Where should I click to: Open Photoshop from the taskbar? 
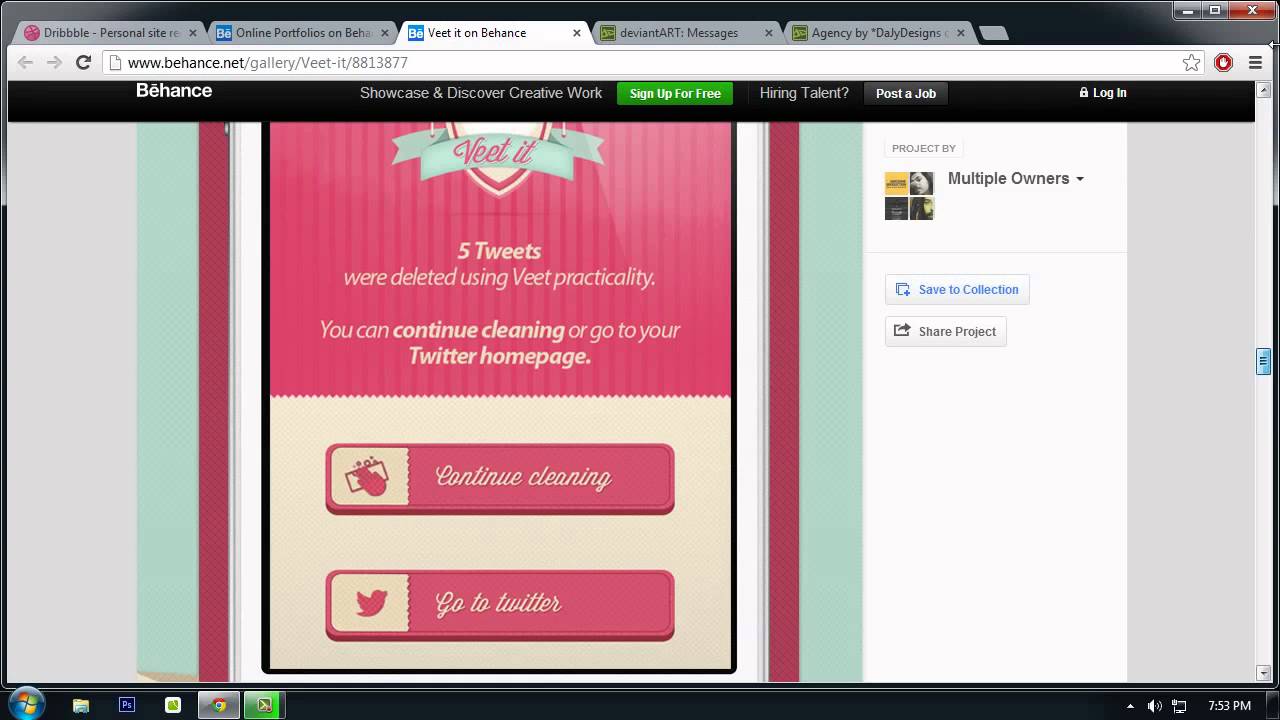[127, 705]
